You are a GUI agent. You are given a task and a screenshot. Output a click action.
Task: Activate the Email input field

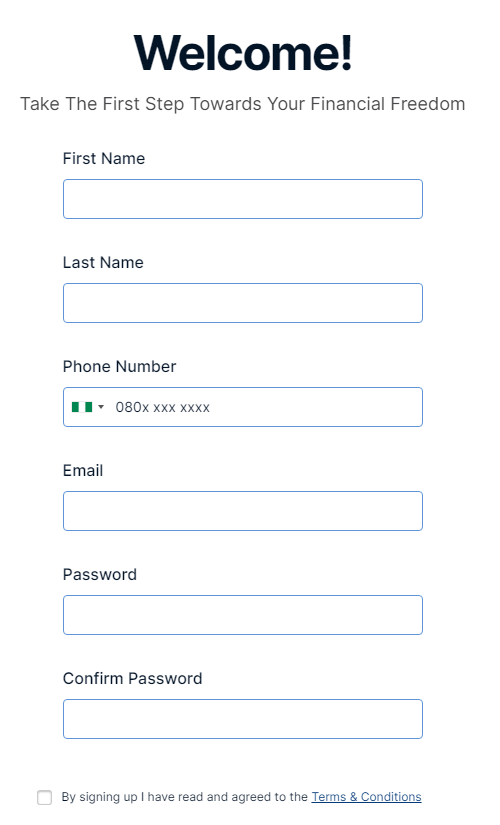pos(243,511)
